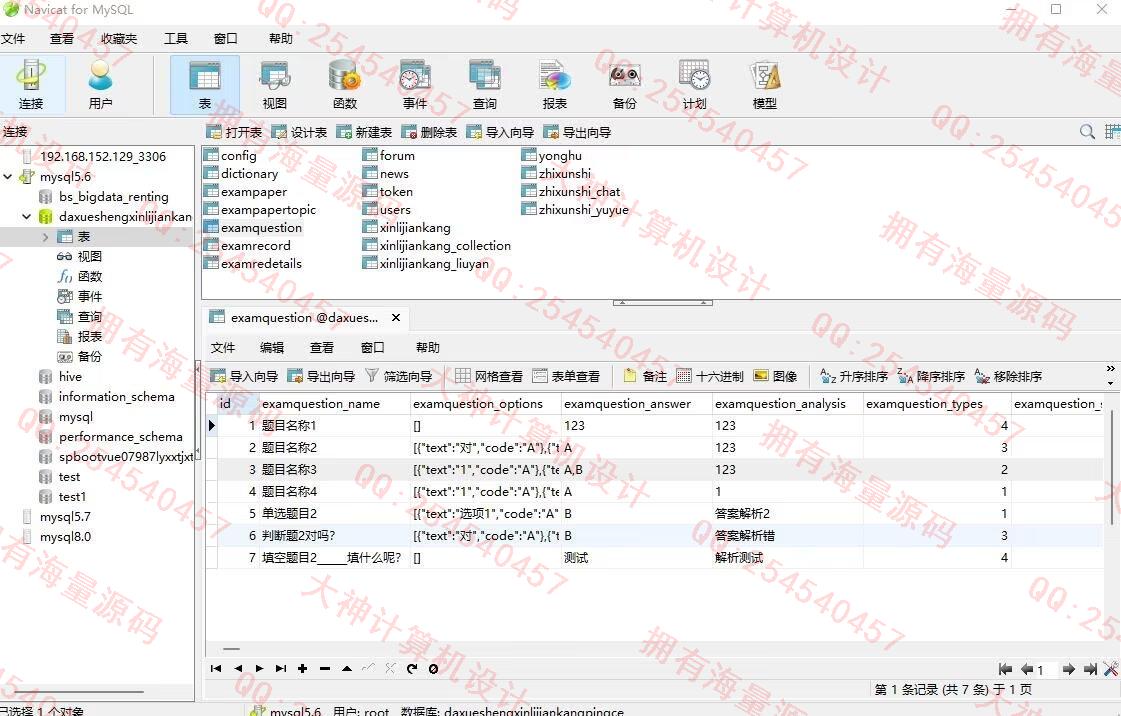
Task: Expand toolbar overflow chevron at right
Action: (x=1110, y=369)
